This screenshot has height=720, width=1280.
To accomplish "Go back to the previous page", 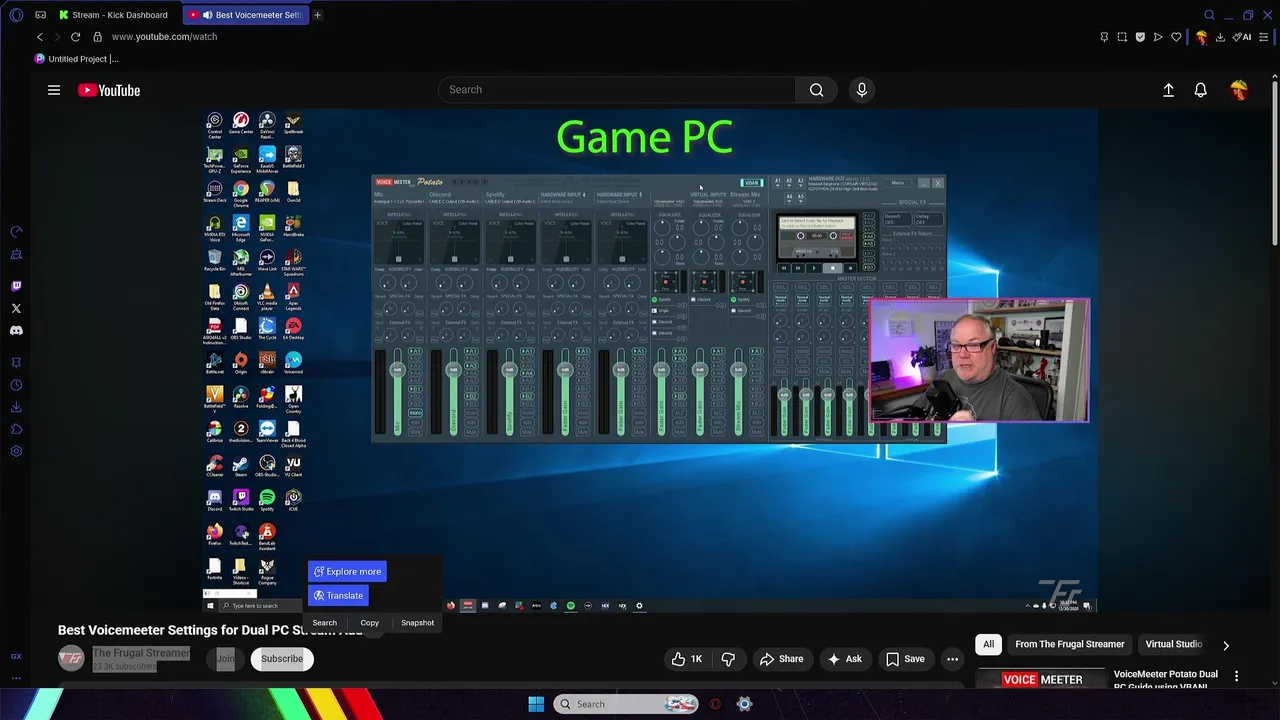I will point(40,37).
